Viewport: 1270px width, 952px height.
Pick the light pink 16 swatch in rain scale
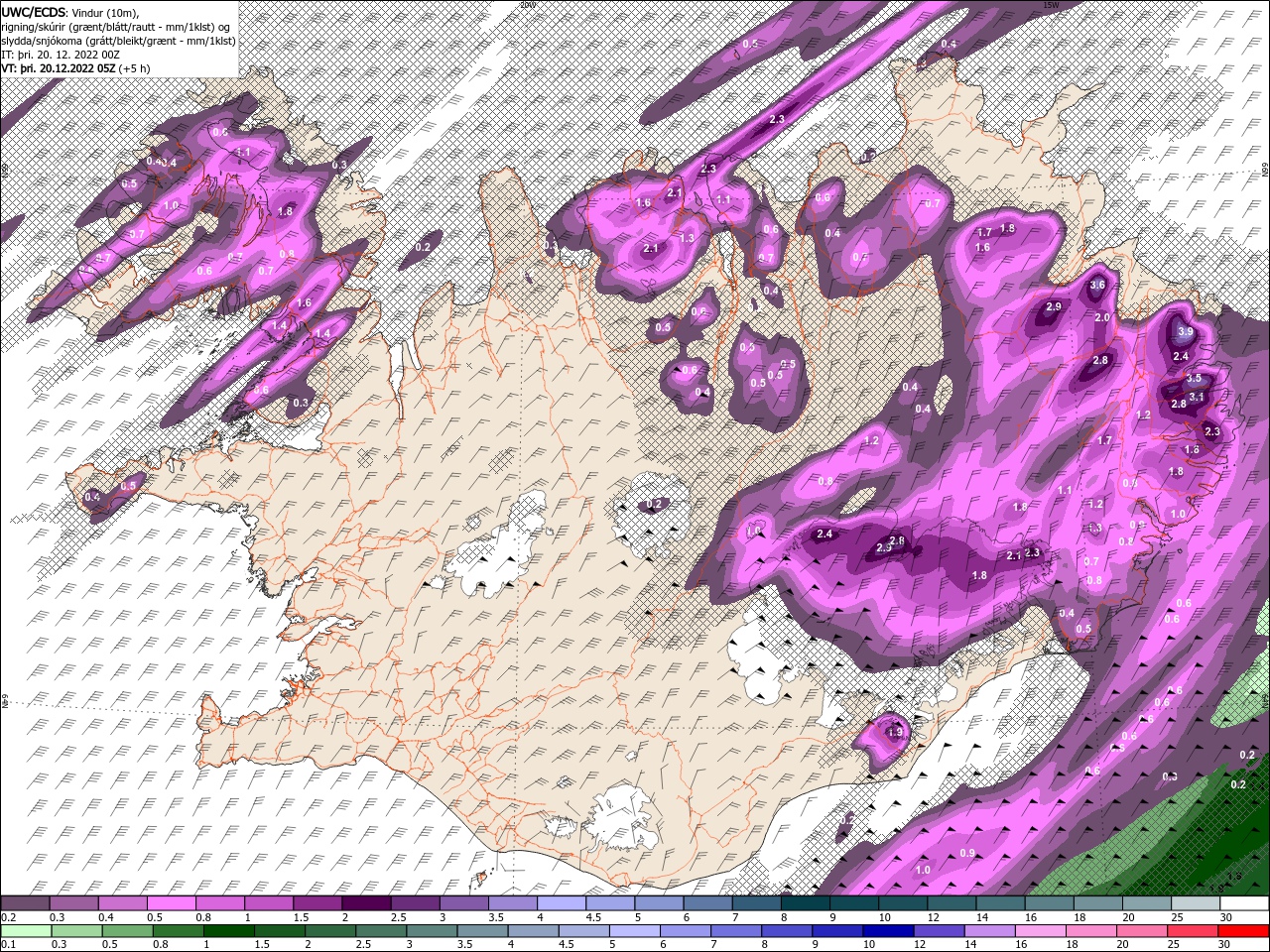pyautogui.click(x=1039, y=931)
